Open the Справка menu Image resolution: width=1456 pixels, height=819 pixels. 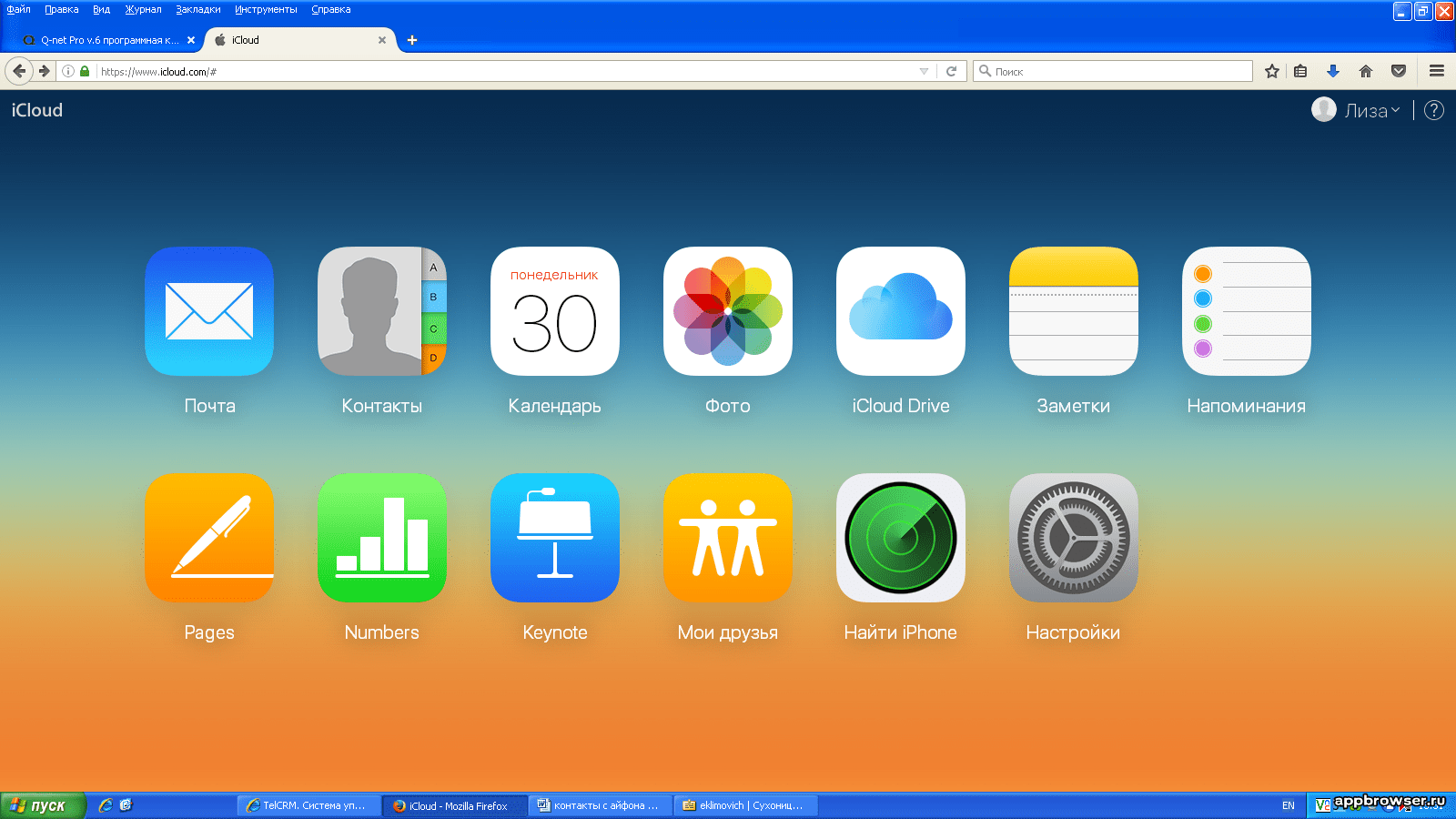[x=331, y=9]
